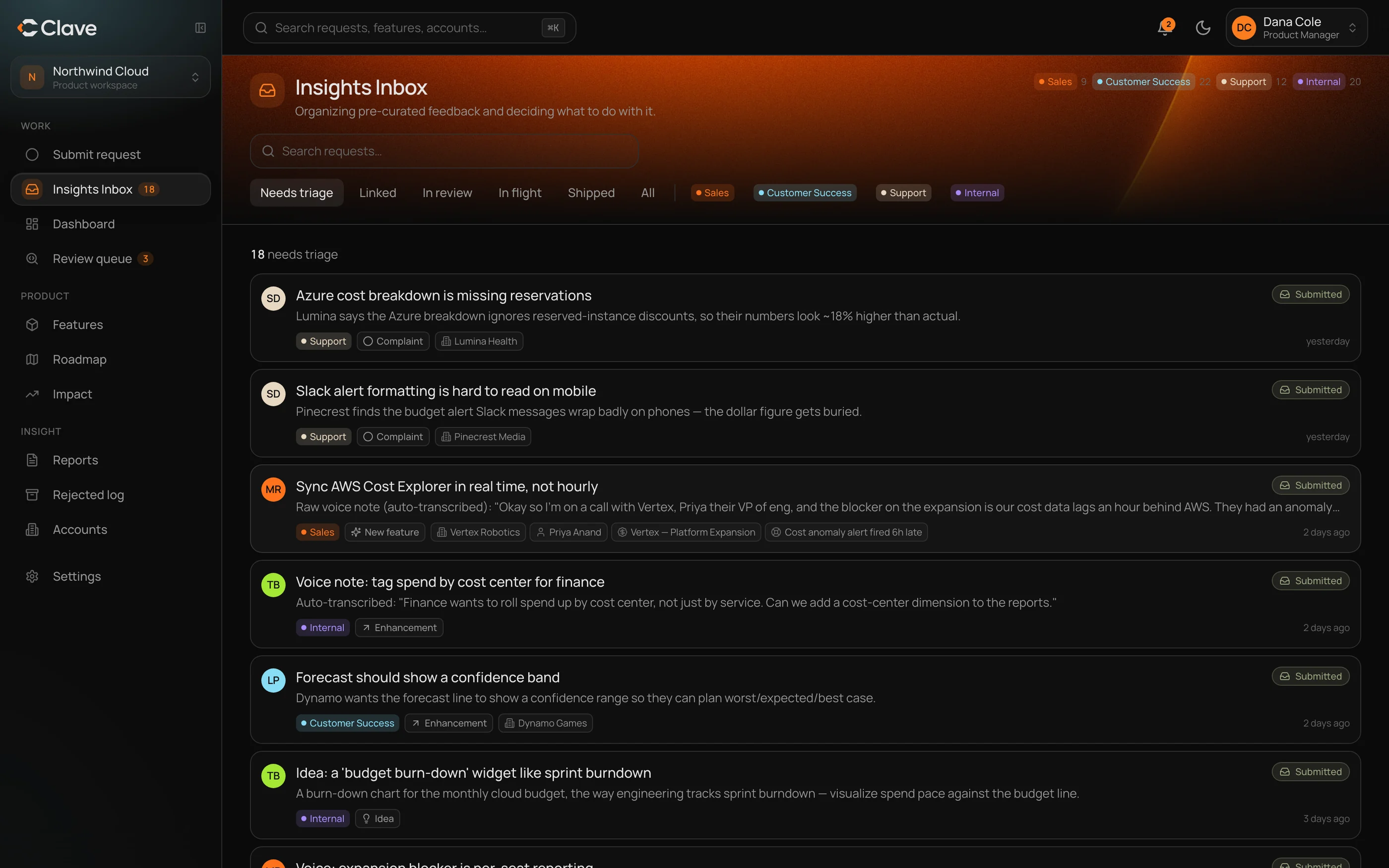1389x868 pixels.
Task: Click Customer Success count badge in header
Action: point(1143,81)
